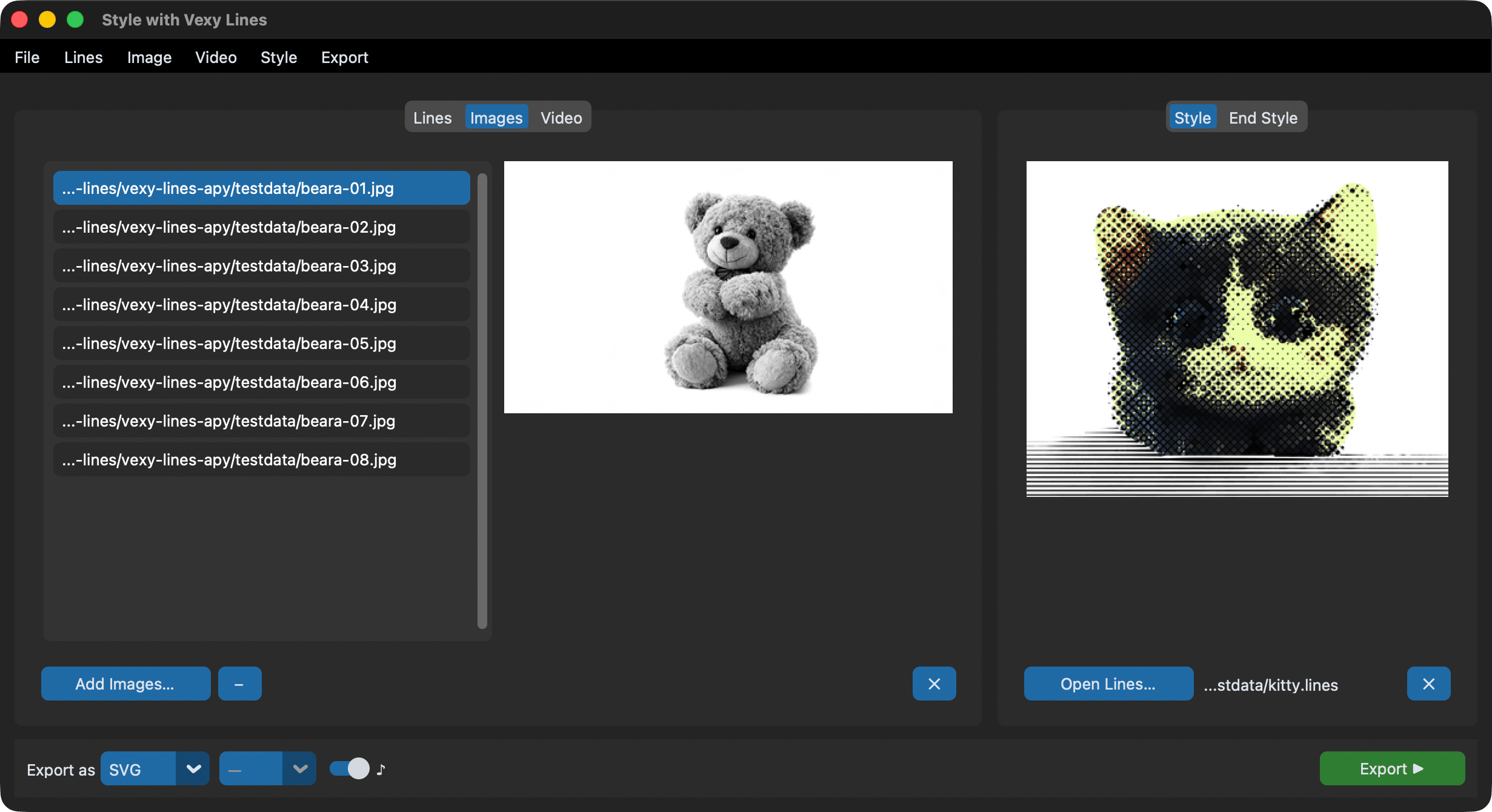Click the image list vertical scrollbar

[482, 401]
